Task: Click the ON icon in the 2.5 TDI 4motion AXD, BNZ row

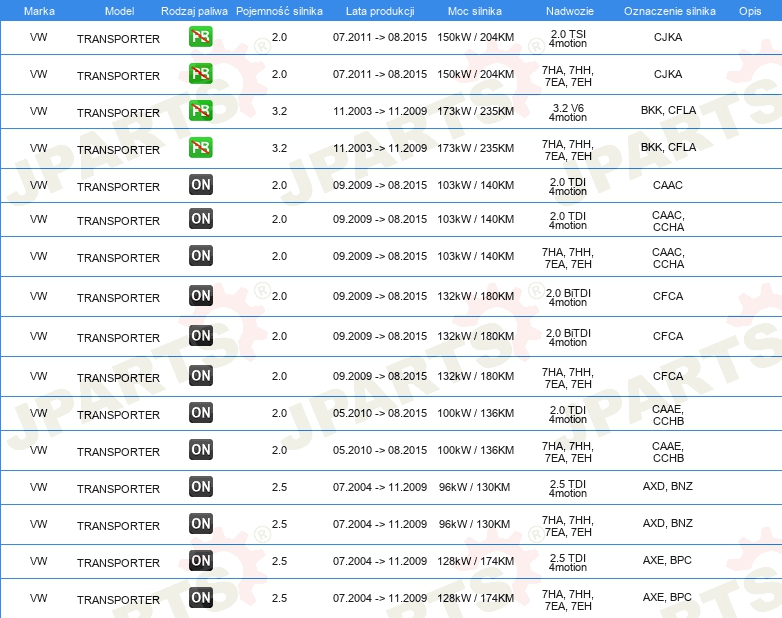Action: [x=201, y=487]
